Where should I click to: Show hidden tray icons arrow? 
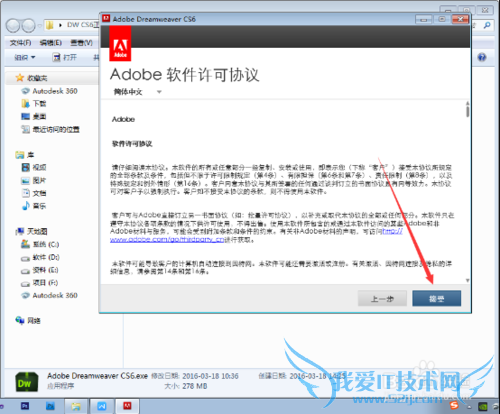469,407
